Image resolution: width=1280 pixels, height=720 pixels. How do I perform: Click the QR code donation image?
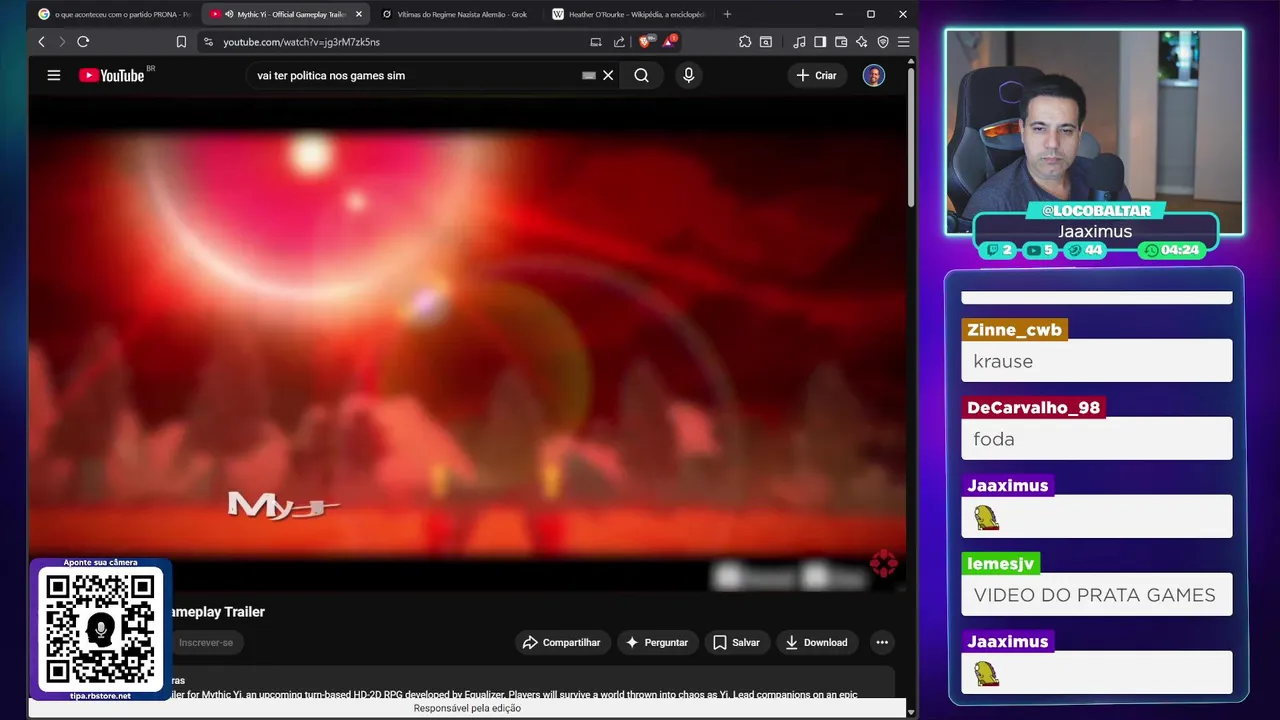pos(100,628)
